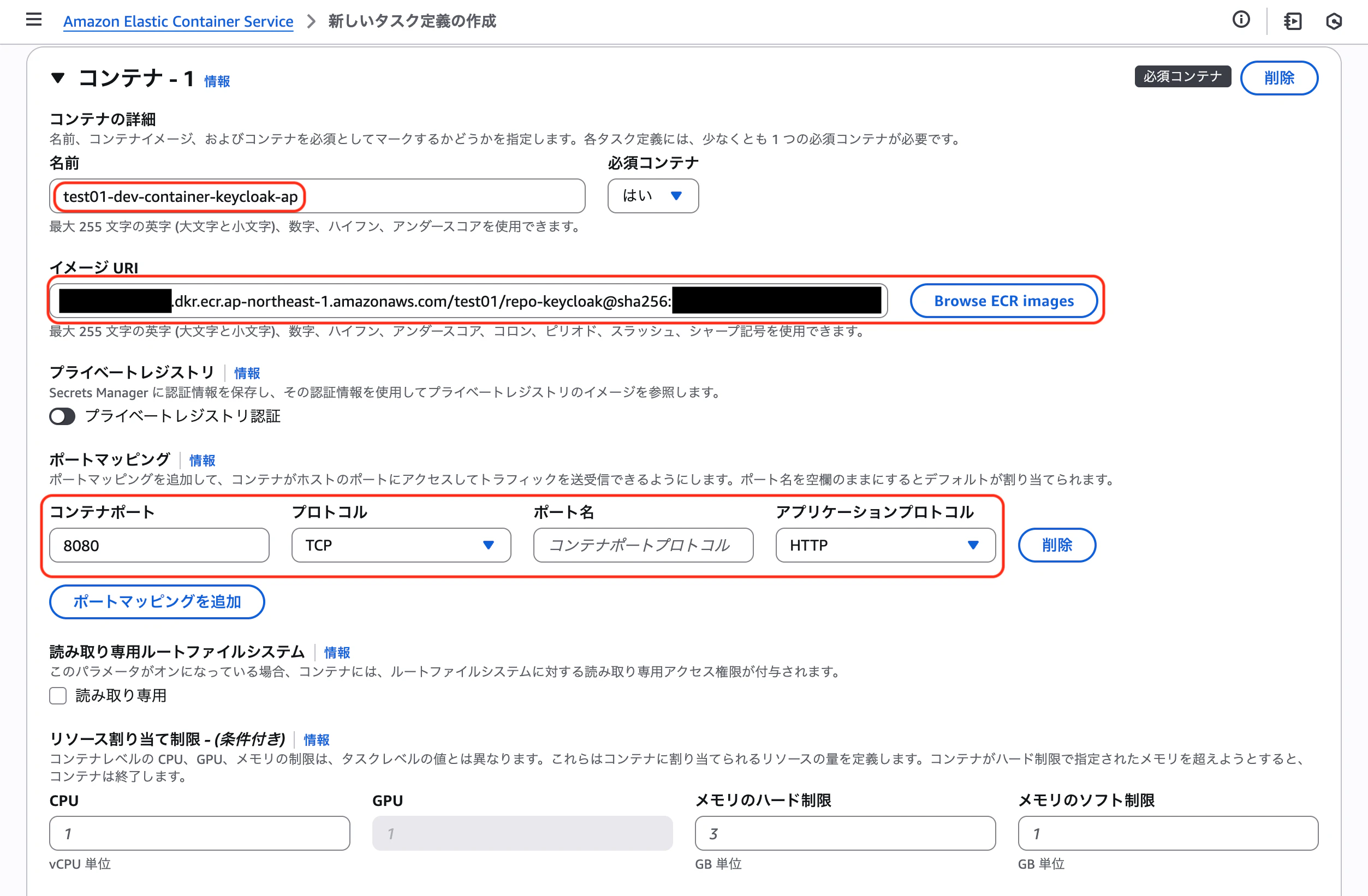Viewport: 1368px width, 896px height.
Task: Open 情報 link beside 読み取り専用ルートファイルシステム
Action: pyautogui.click(x=337, y=652)
